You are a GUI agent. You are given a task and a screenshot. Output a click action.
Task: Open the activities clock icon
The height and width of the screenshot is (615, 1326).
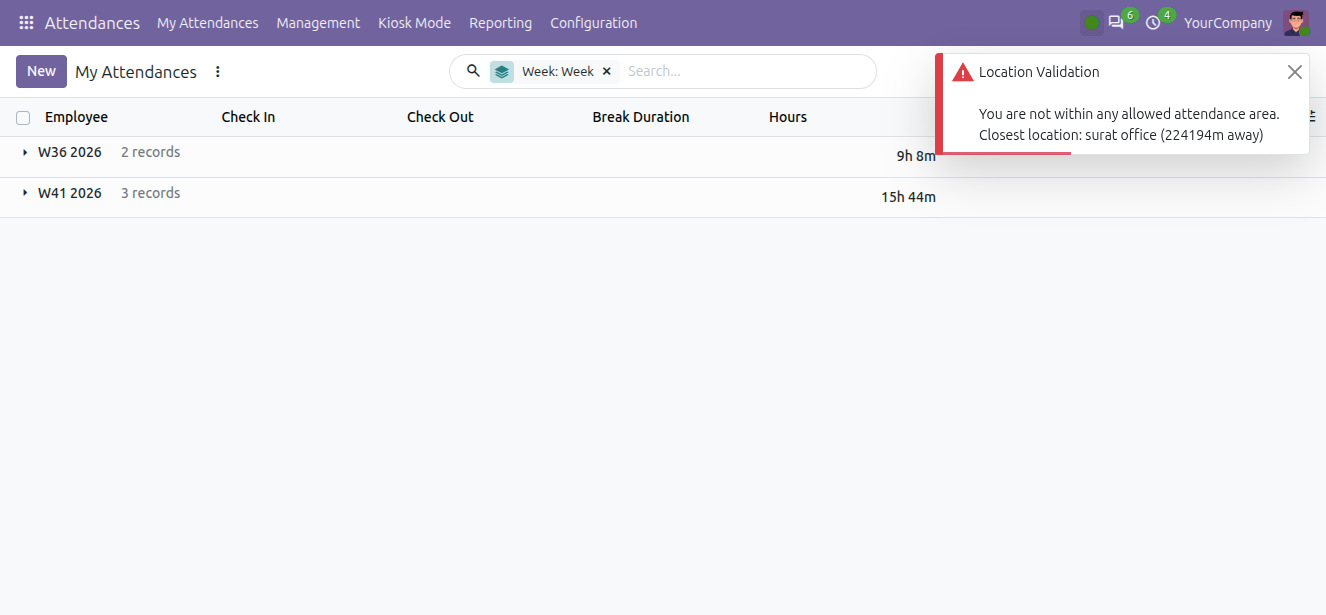[x=1153, y=23]
